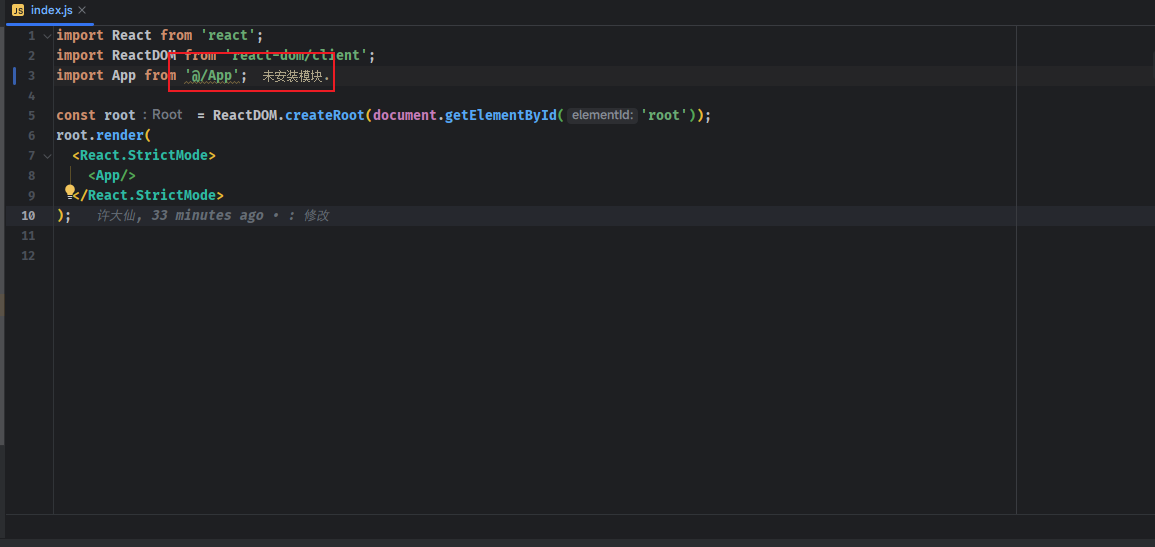Collapse the React.StrictMode fold arrow on line 7
This screenshot has height=547, width=1155.
(x=46, y=156)
